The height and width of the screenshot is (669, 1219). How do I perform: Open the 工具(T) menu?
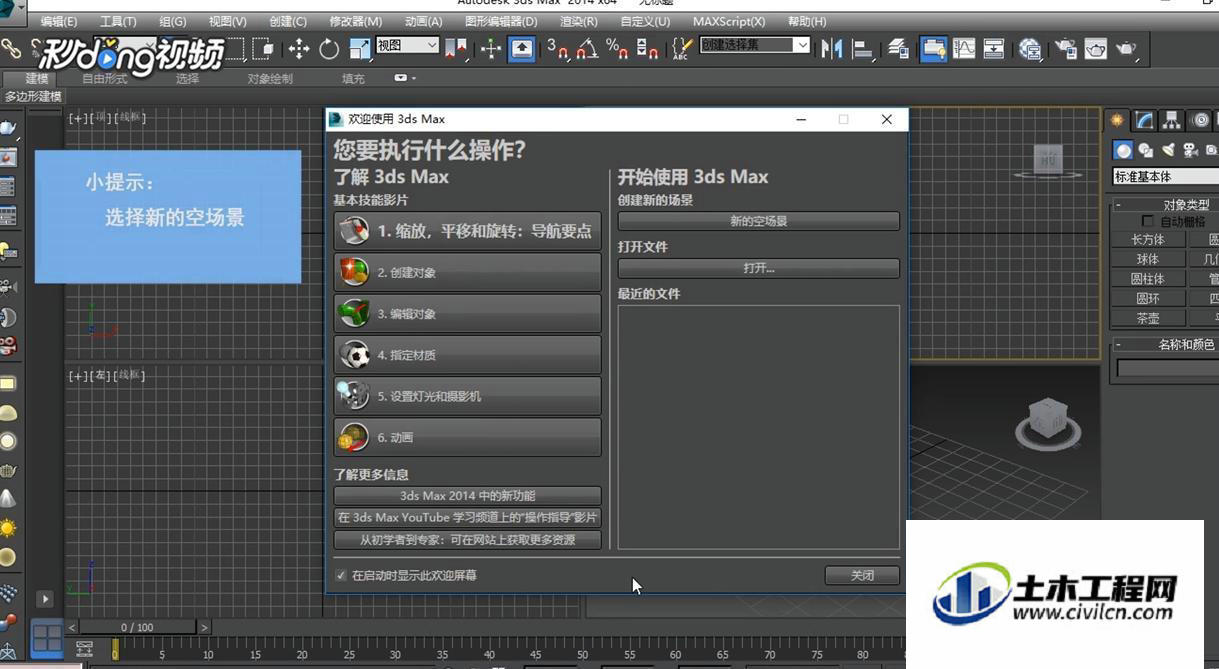(x=118, y=21)
